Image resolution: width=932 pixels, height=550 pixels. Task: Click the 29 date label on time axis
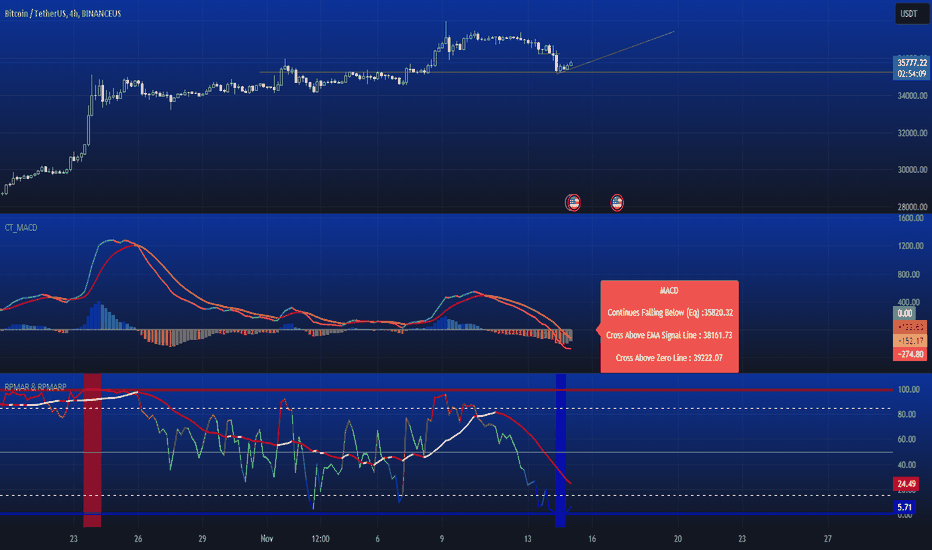click(x=202, y=539)
